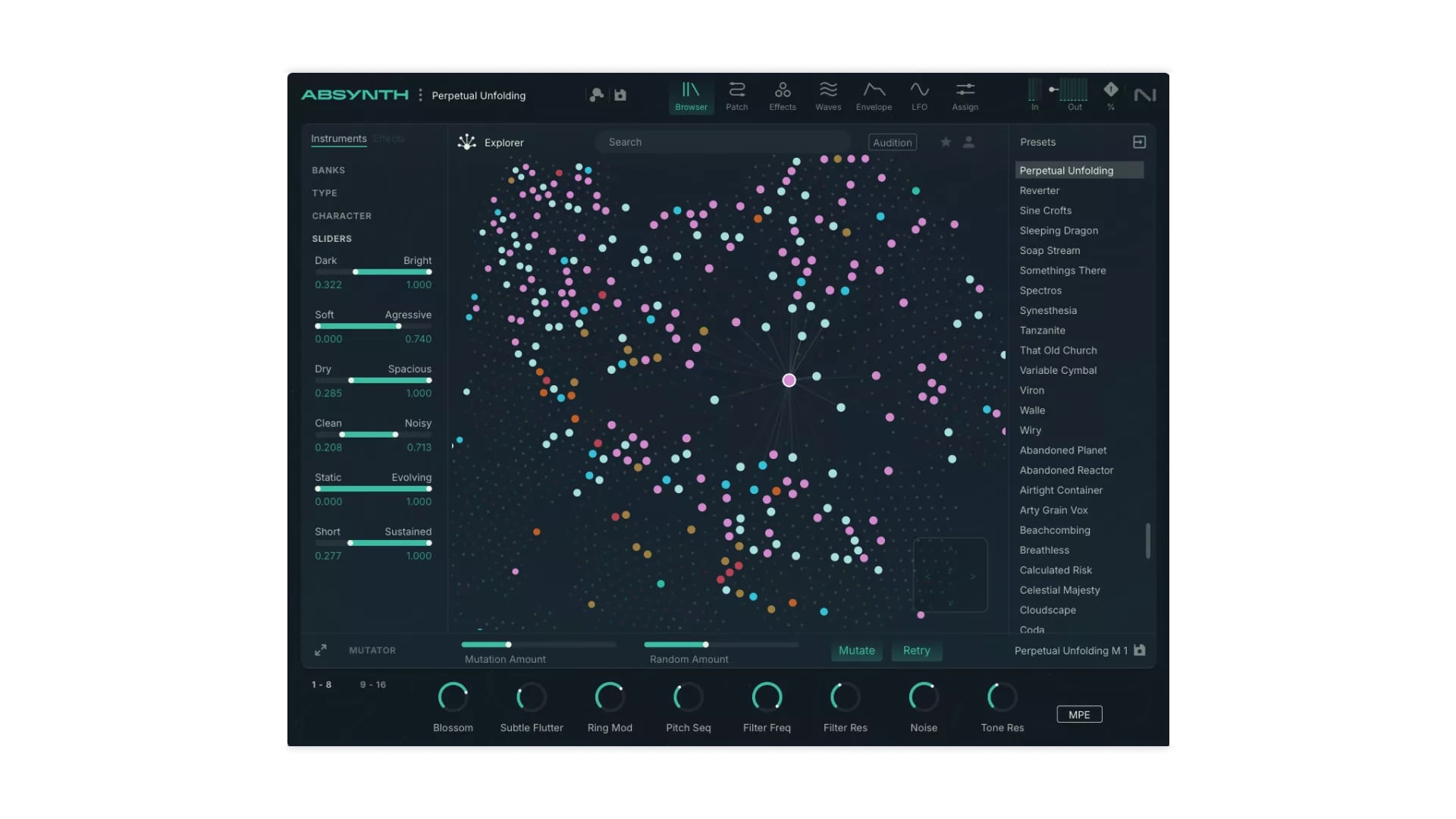Open the Envelope page
This screenshot has width=1456, height=819.
point(874,96)
